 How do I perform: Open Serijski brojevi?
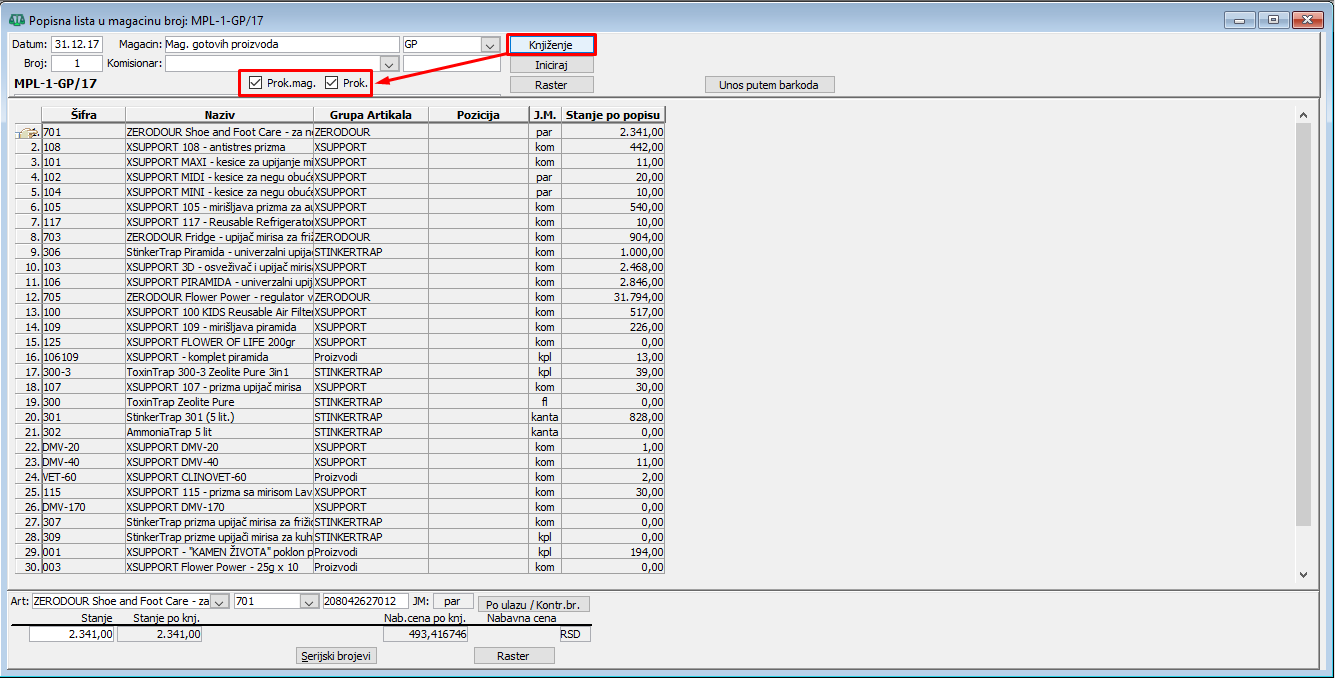[337, 656]
